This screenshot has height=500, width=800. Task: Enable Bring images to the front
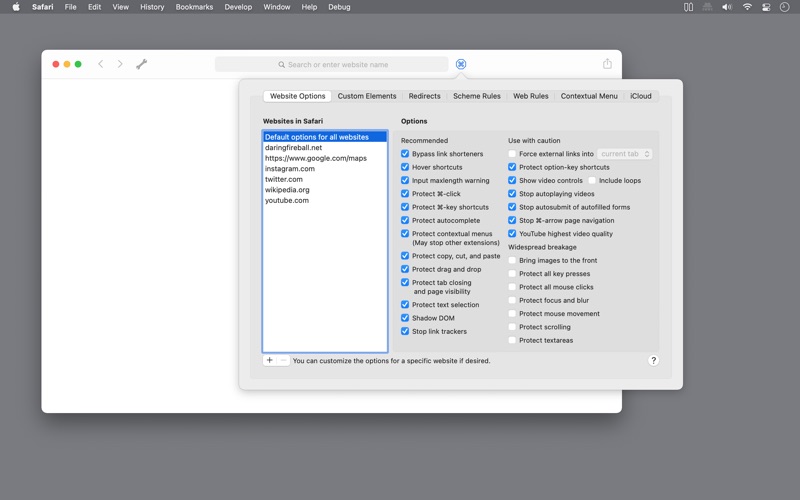tap(512, 260)
